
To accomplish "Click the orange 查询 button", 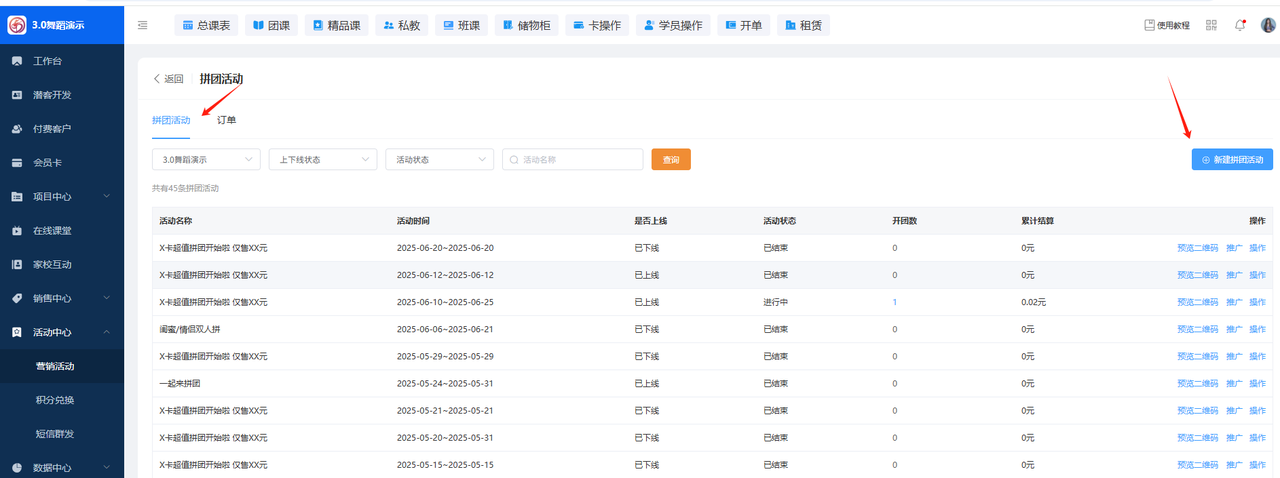I will pyautogui.click(x=671, y=159).
